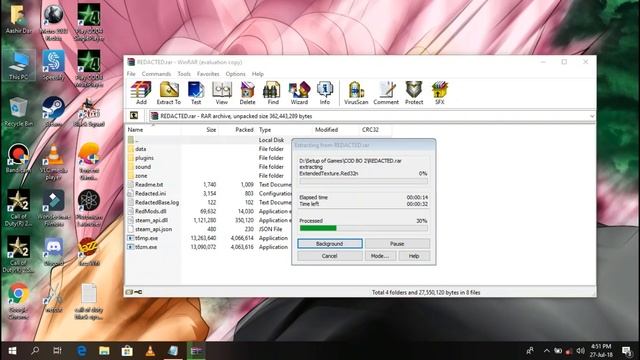Click the SFX toolbar icon

coord(440,93)
